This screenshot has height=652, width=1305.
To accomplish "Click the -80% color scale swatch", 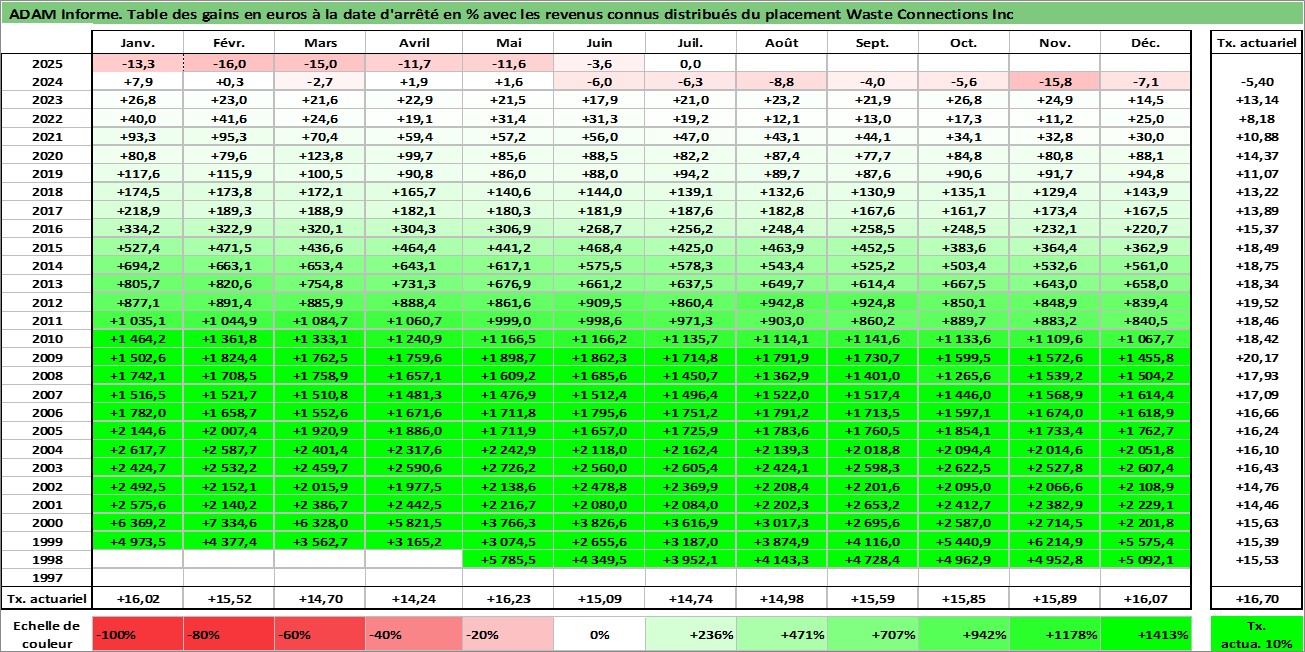I will click(228, 634).
